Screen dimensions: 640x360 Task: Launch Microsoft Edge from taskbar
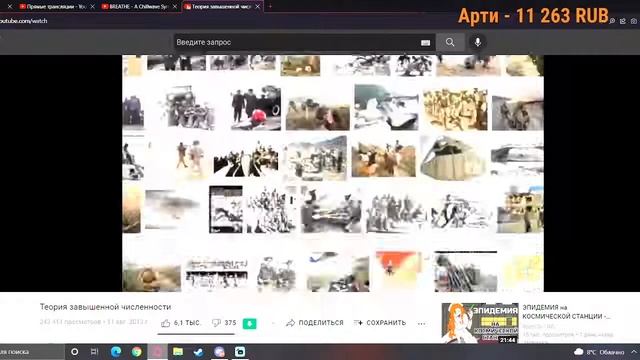point(116,351)
